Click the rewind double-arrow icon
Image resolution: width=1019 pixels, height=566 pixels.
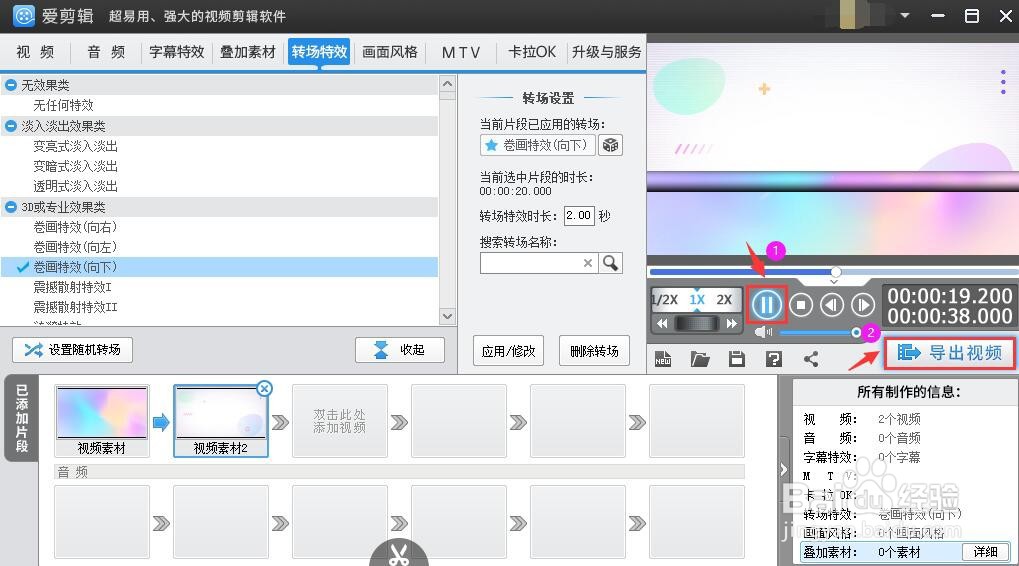pos(662,323)
